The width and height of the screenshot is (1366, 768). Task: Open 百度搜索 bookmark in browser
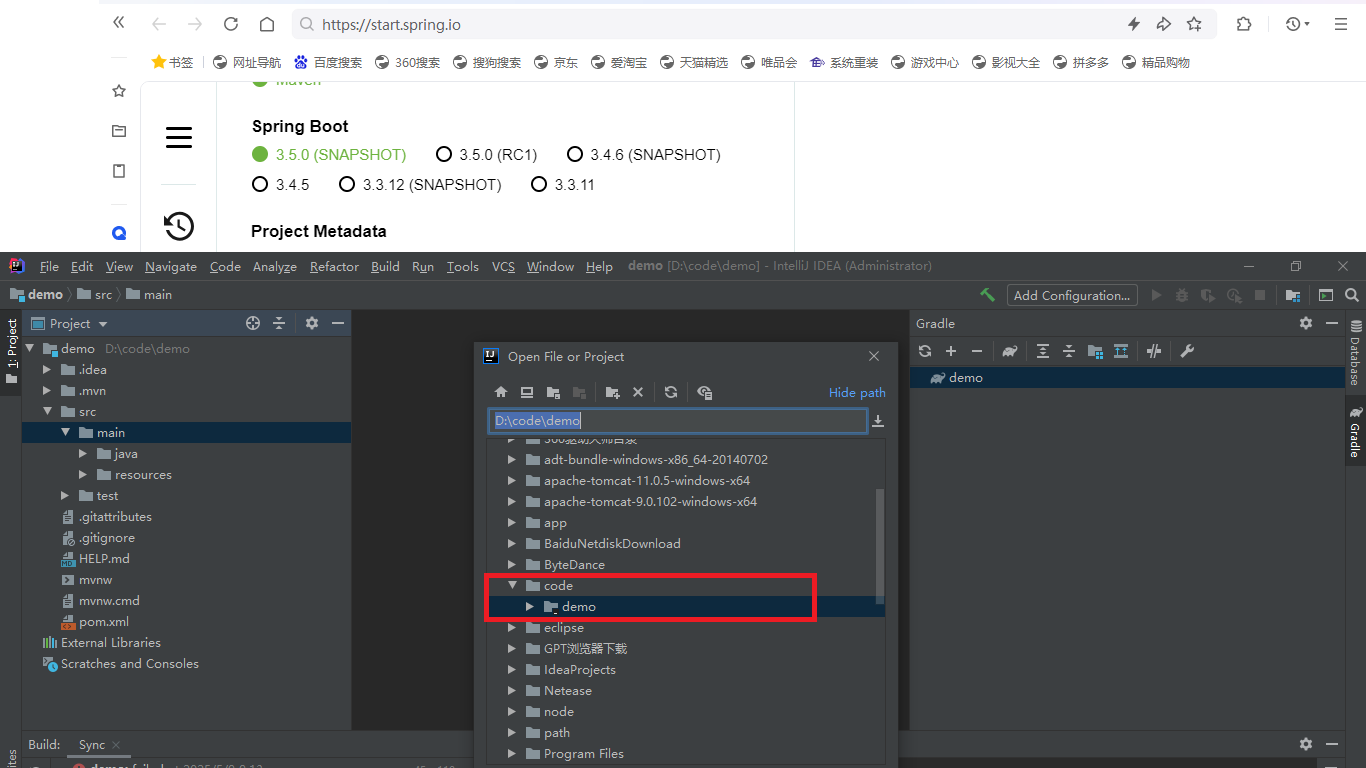click(328, 62)
